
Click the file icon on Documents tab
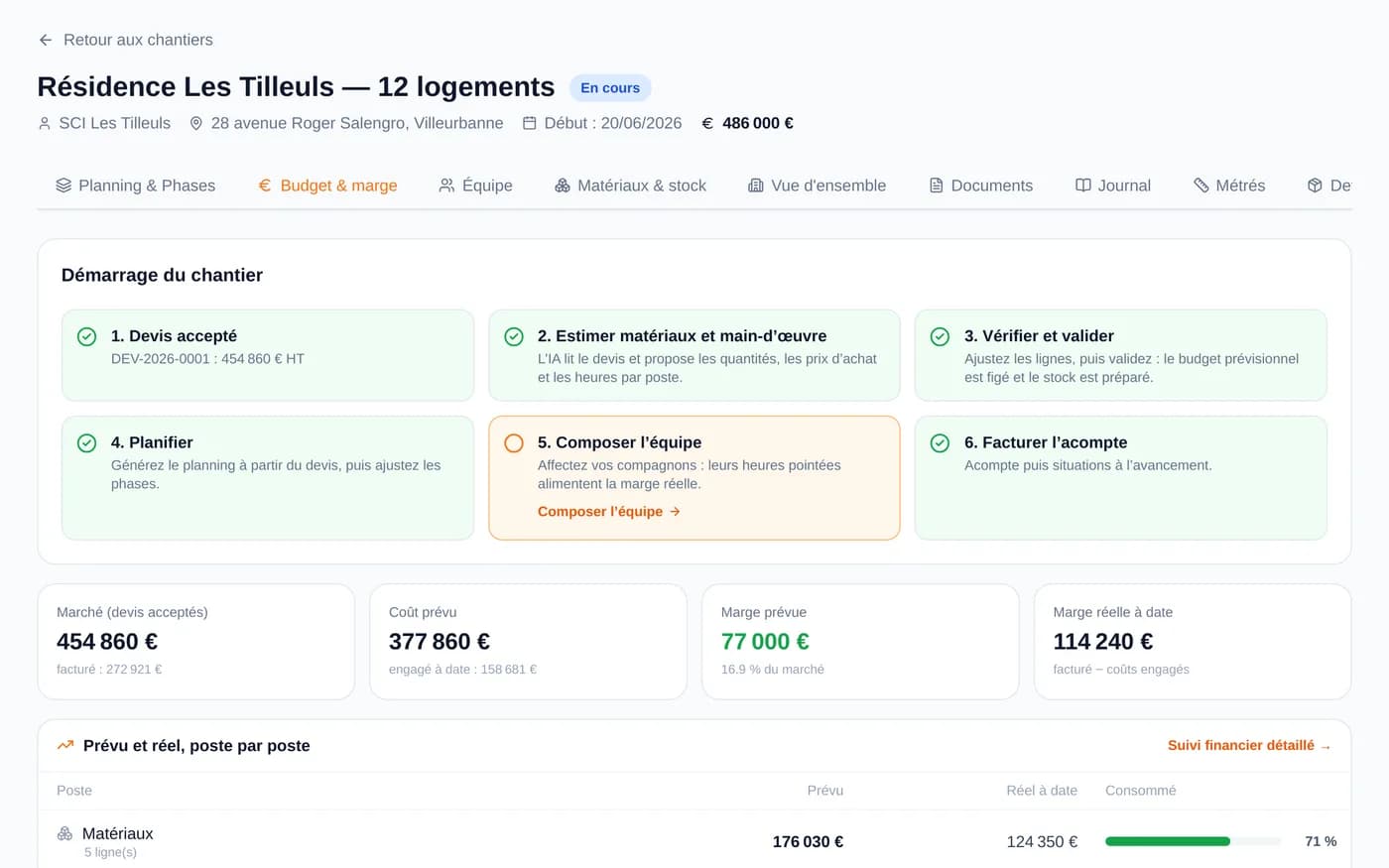[936, 186]
